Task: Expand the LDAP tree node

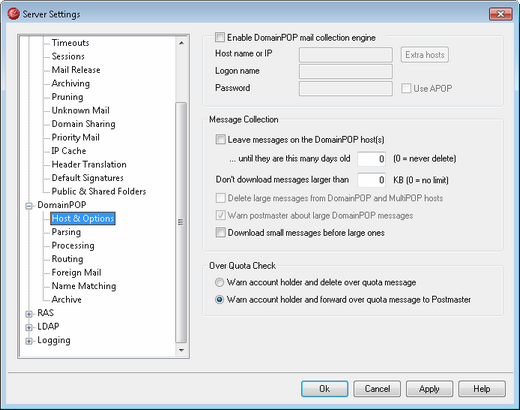Action: coord(29,328)
